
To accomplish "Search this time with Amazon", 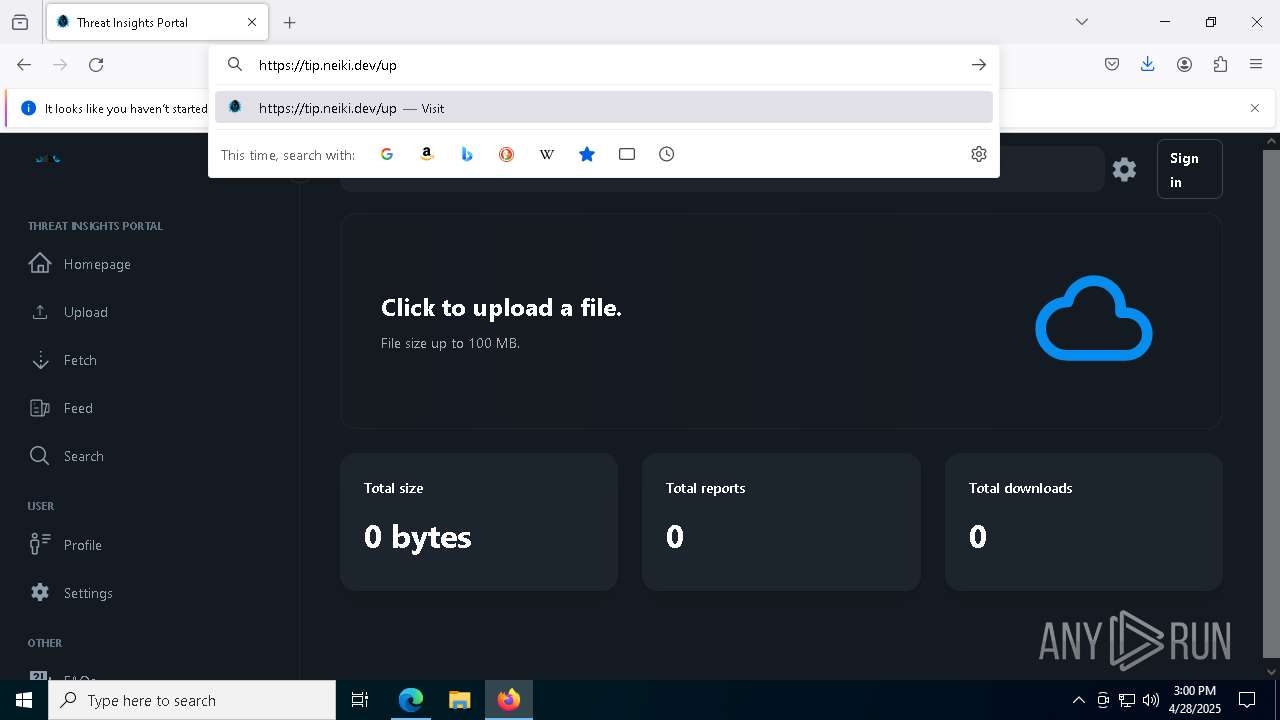I will pyautogui.click(x=427, y=154).
